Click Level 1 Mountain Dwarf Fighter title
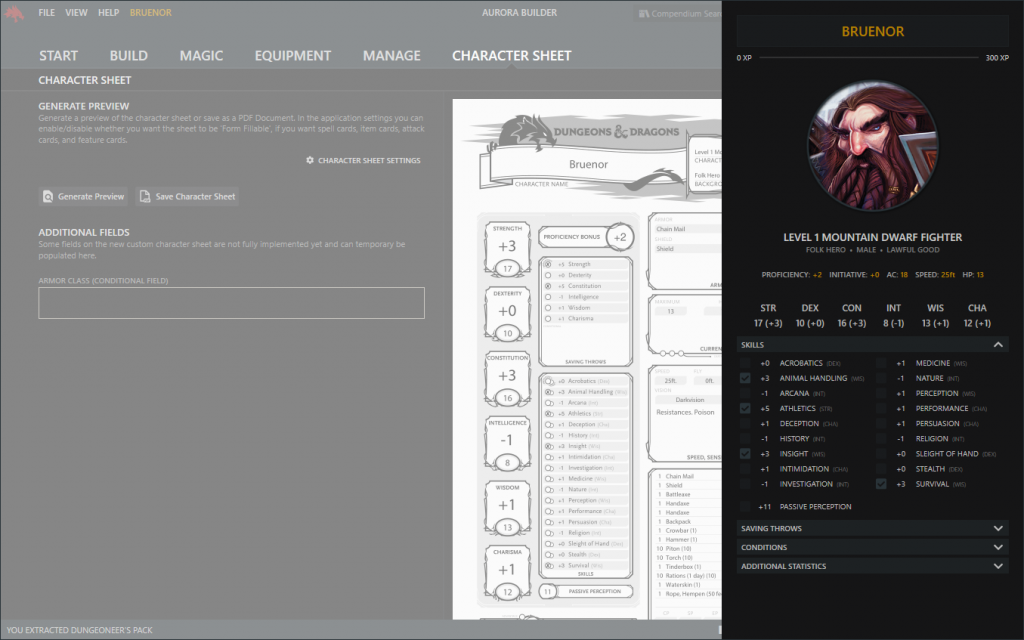1024x640 pixels. pos(872,237)
